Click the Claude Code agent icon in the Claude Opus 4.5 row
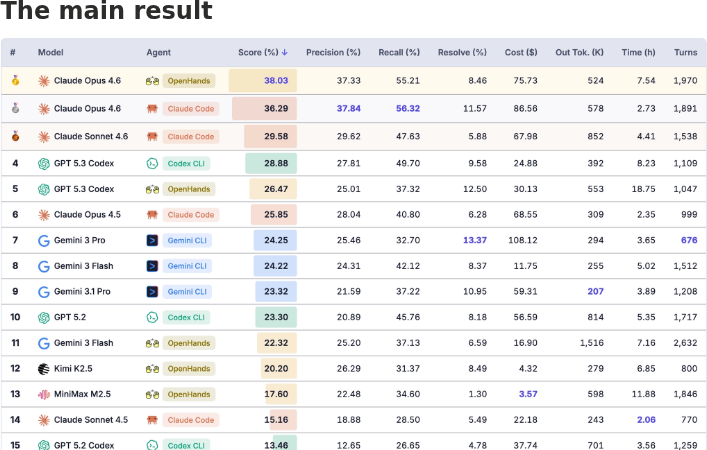Viewport: 707px width, 450px height. click(152, 215)
